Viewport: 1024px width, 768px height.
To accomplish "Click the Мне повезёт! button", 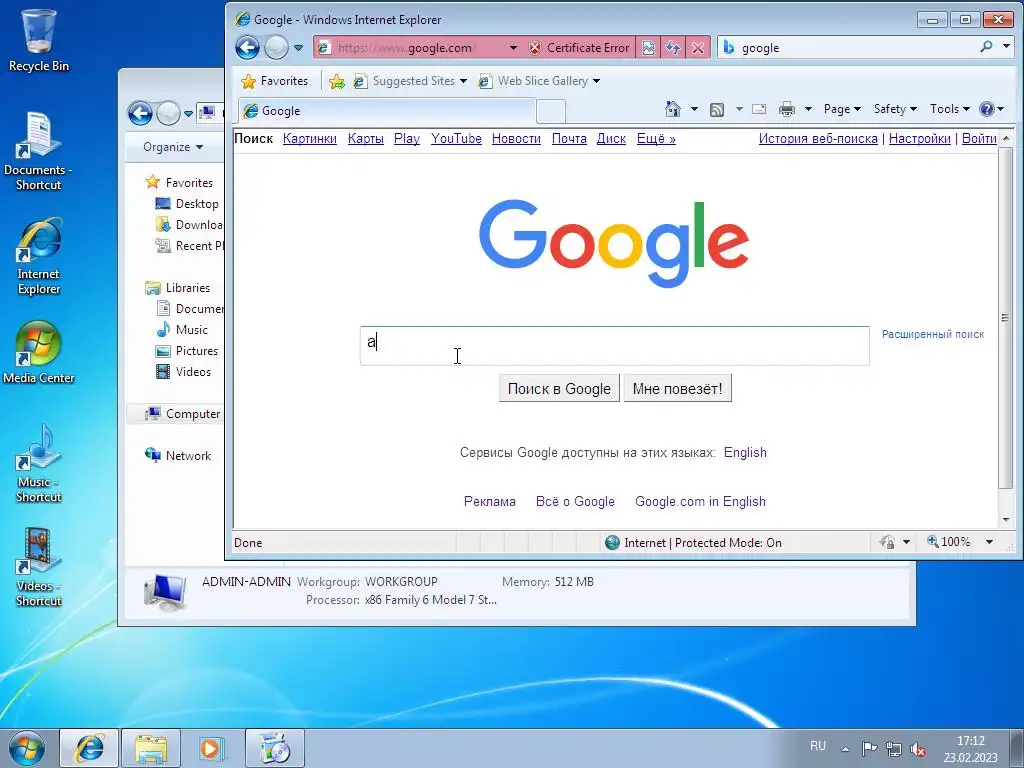I will coord(677,389).
